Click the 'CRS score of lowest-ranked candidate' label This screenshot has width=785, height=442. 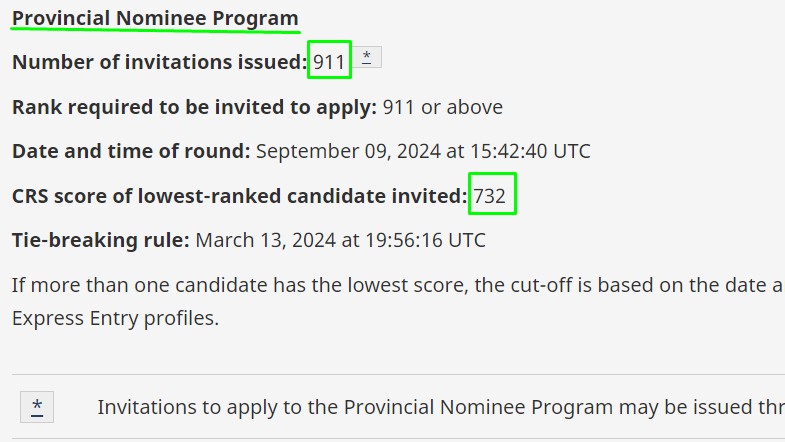pyautogui.click(x=239, y=196)
